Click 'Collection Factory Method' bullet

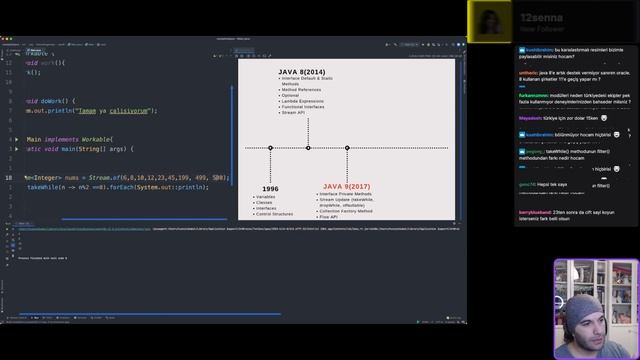(346, 211)
